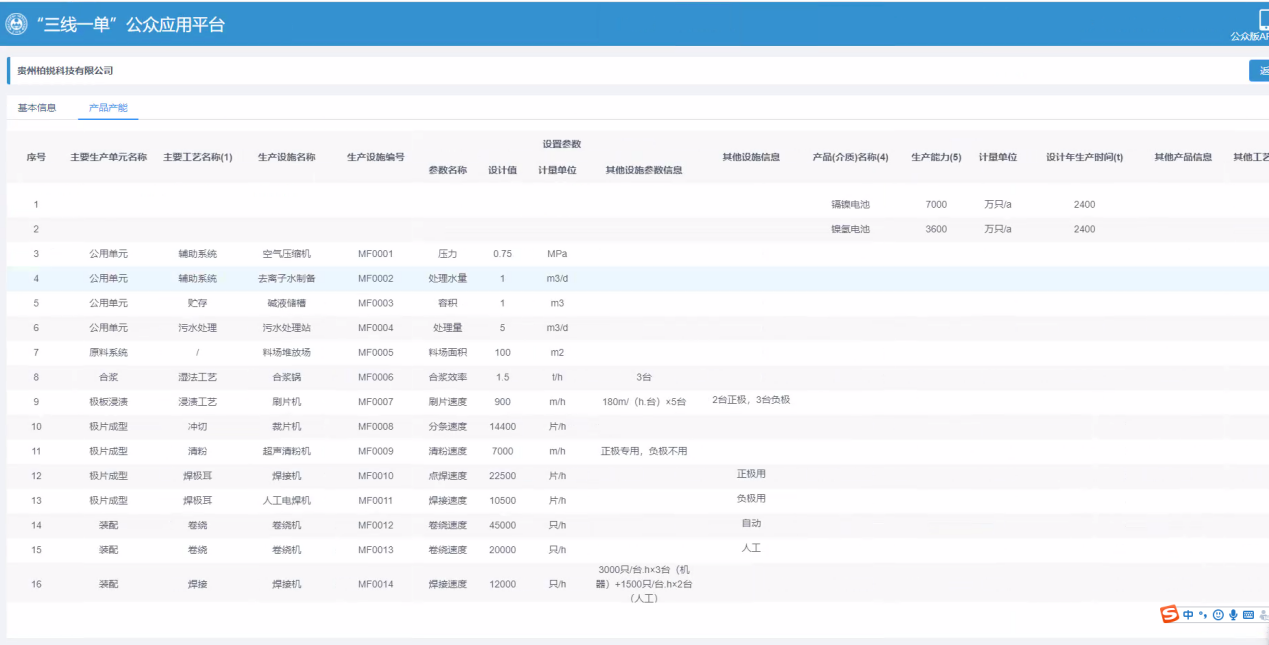The height and width of the screenshot is (645, 1269).
Task: Click facility code MF0003
Action: pyautogui.click(x=376, y=303)
